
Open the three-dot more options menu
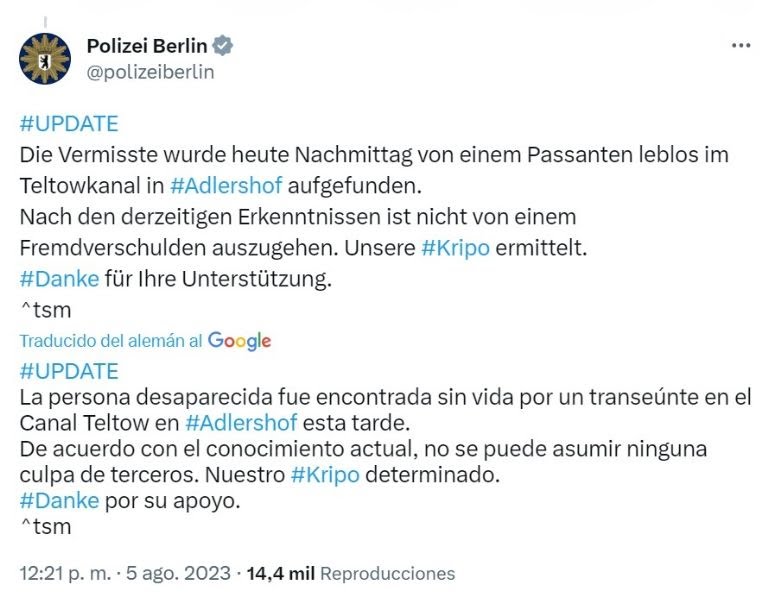coord(741,46)
